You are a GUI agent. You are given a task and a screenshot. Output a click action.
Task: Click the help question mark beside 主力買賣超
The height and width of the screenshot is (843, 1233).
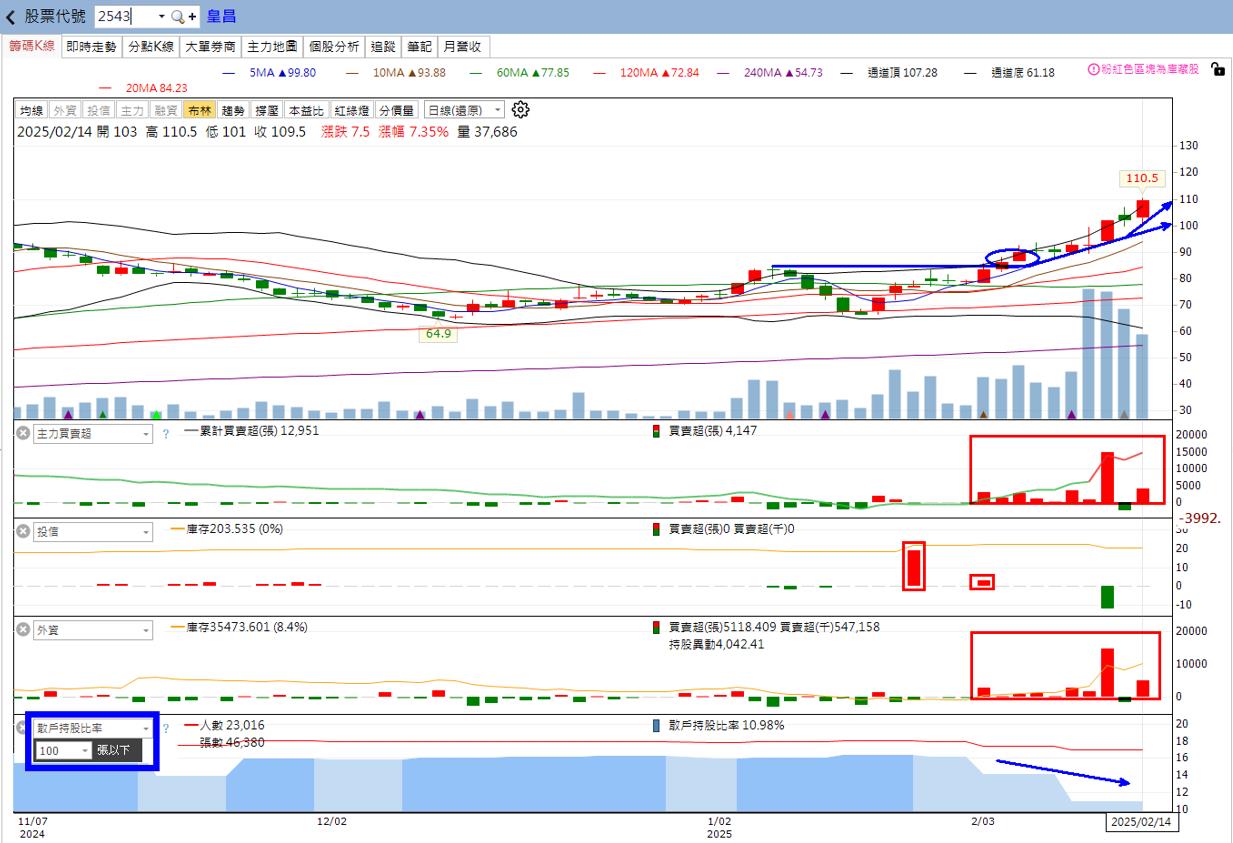pos(166,434)
